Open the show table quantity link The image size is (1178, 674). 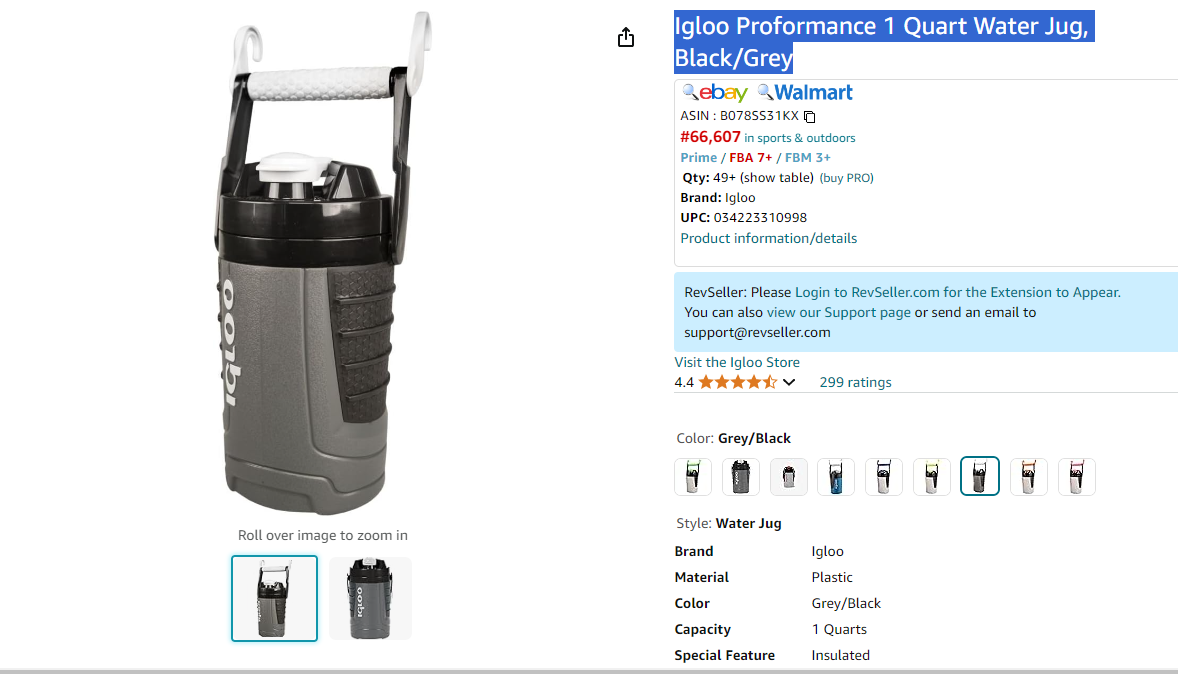pos(777,177)
